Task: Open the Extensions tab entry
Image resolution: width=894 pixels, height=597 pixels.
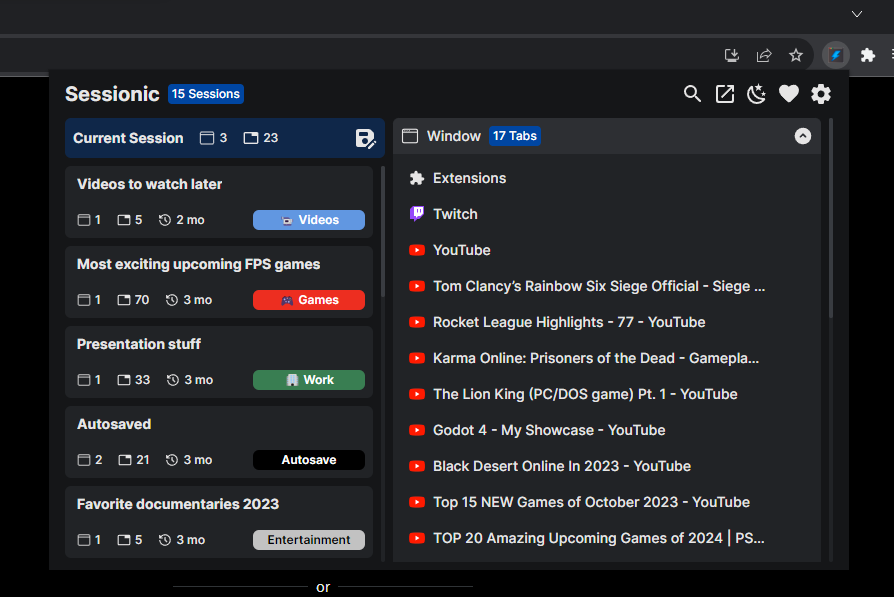Action: click(607, 178)
